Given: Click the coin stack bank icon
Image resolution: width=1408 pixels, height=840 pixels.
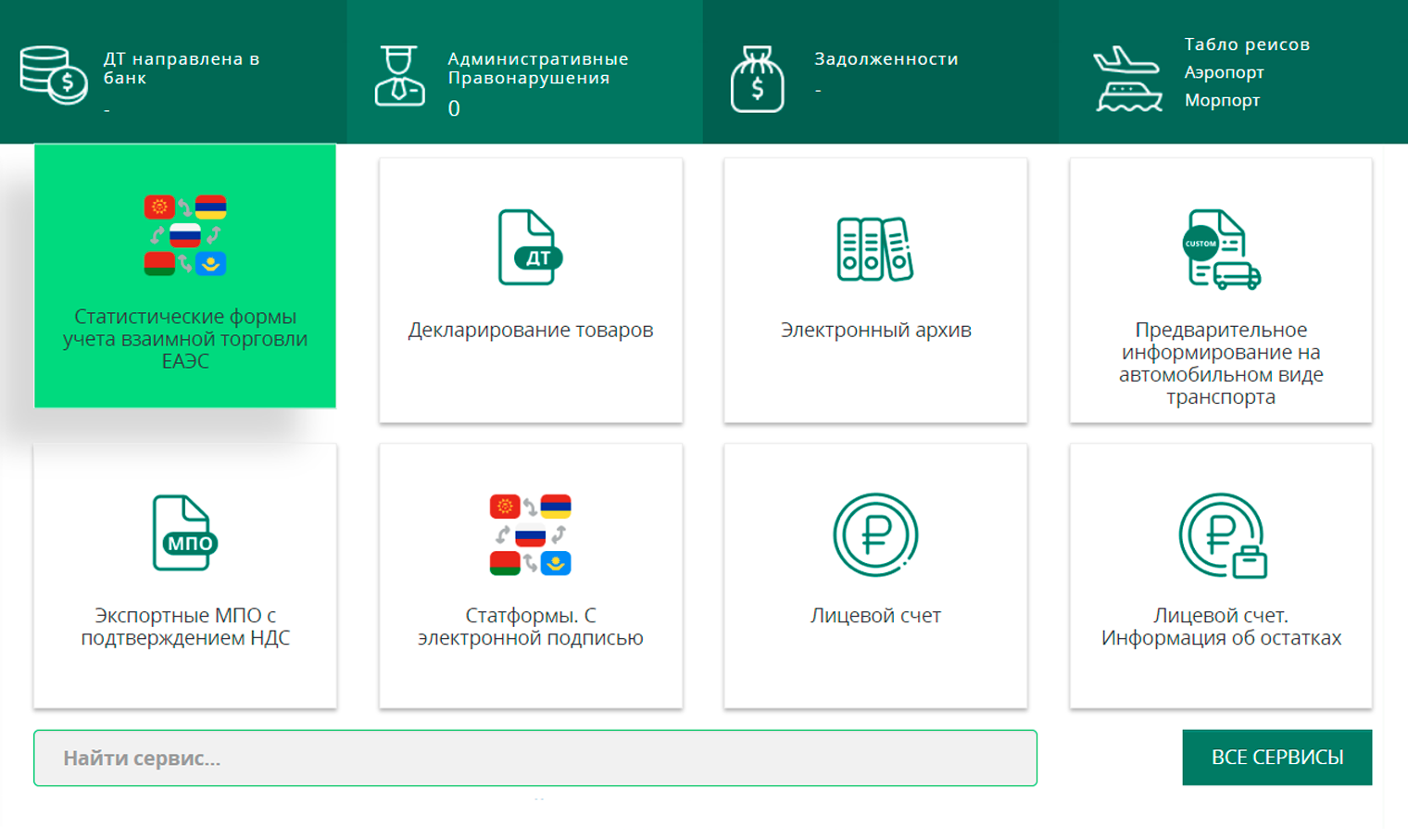Looking at the screenshot, I should (x=53, y=75).
